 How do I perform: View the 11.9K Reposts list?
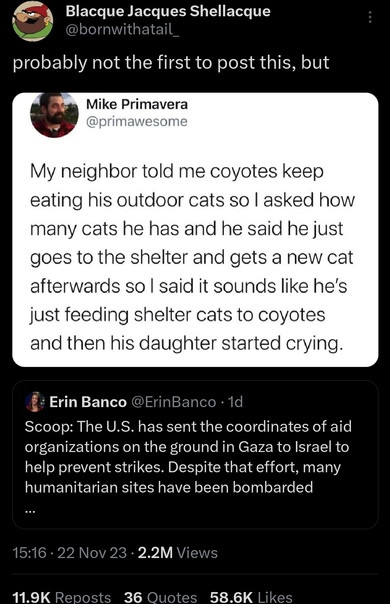pos(62,597)
